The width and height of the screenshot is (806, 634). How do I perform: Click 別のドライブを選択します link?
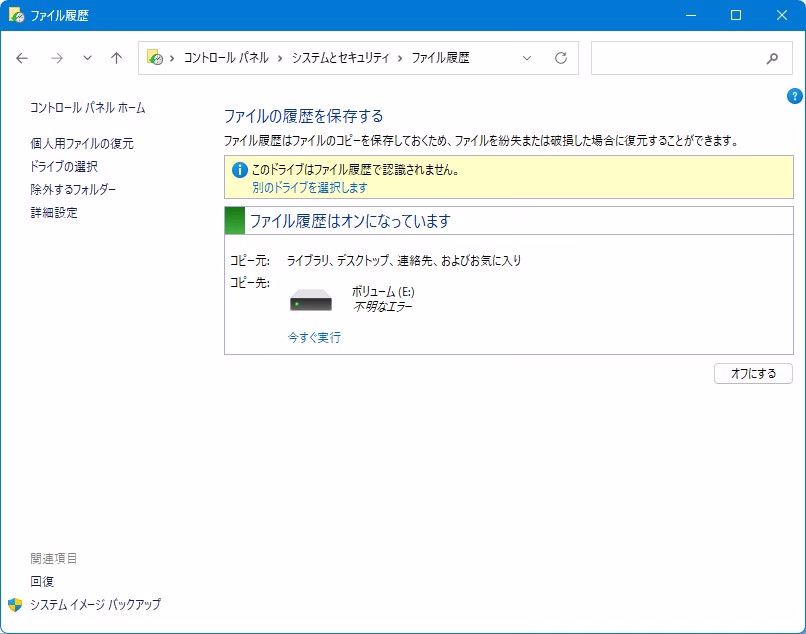(309, 187)
